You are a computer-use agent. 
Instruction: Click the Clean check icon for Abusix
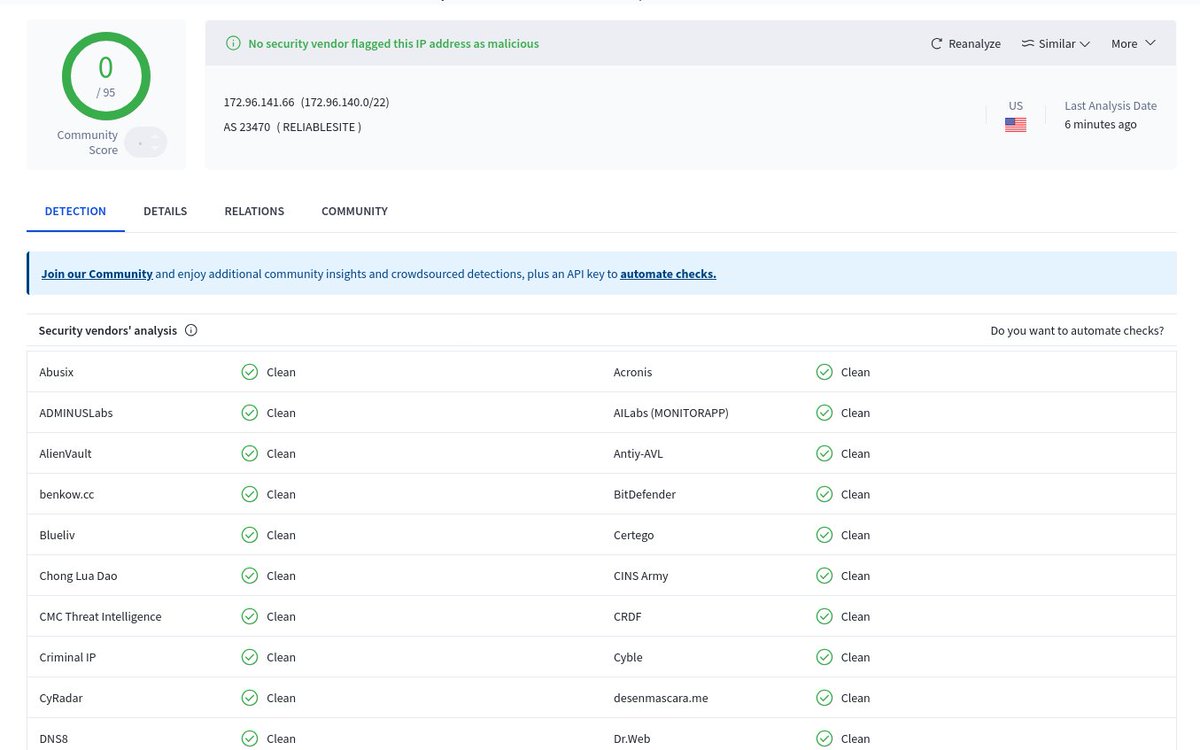[x=250, y=372]
